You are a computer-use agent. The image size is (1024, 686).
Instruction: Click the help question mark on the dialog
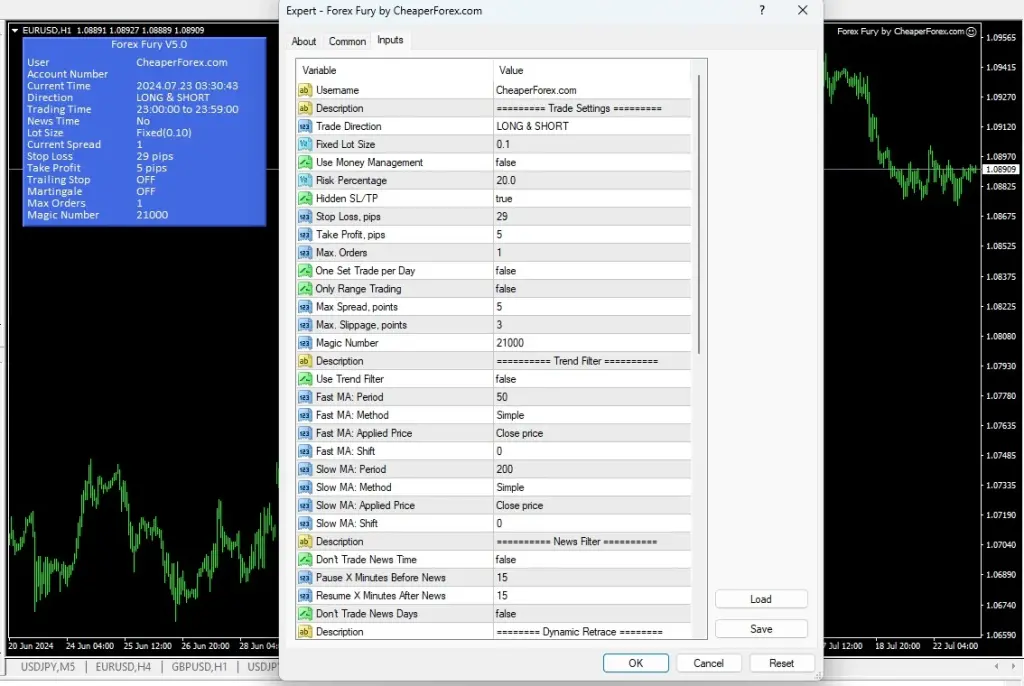pos(761,10)
